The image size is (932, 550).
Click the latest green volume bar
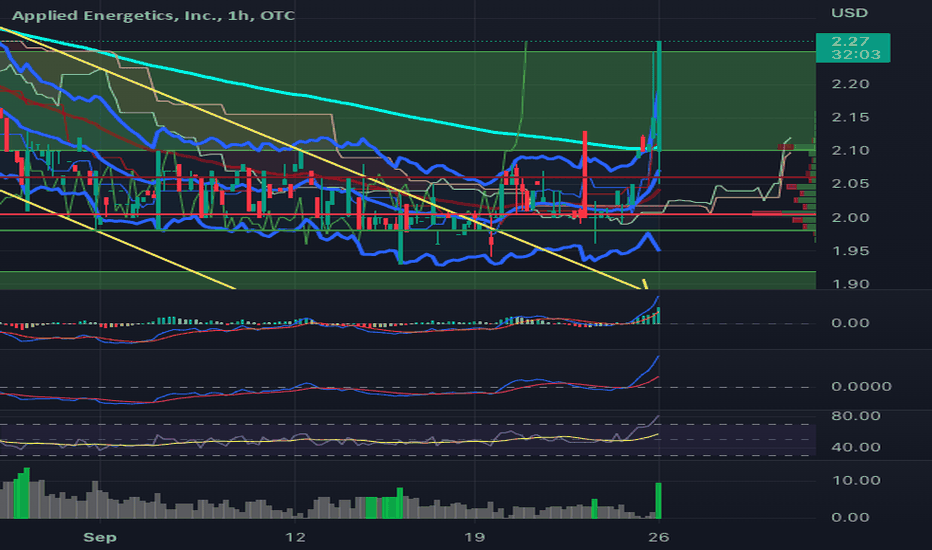[658, 501]
